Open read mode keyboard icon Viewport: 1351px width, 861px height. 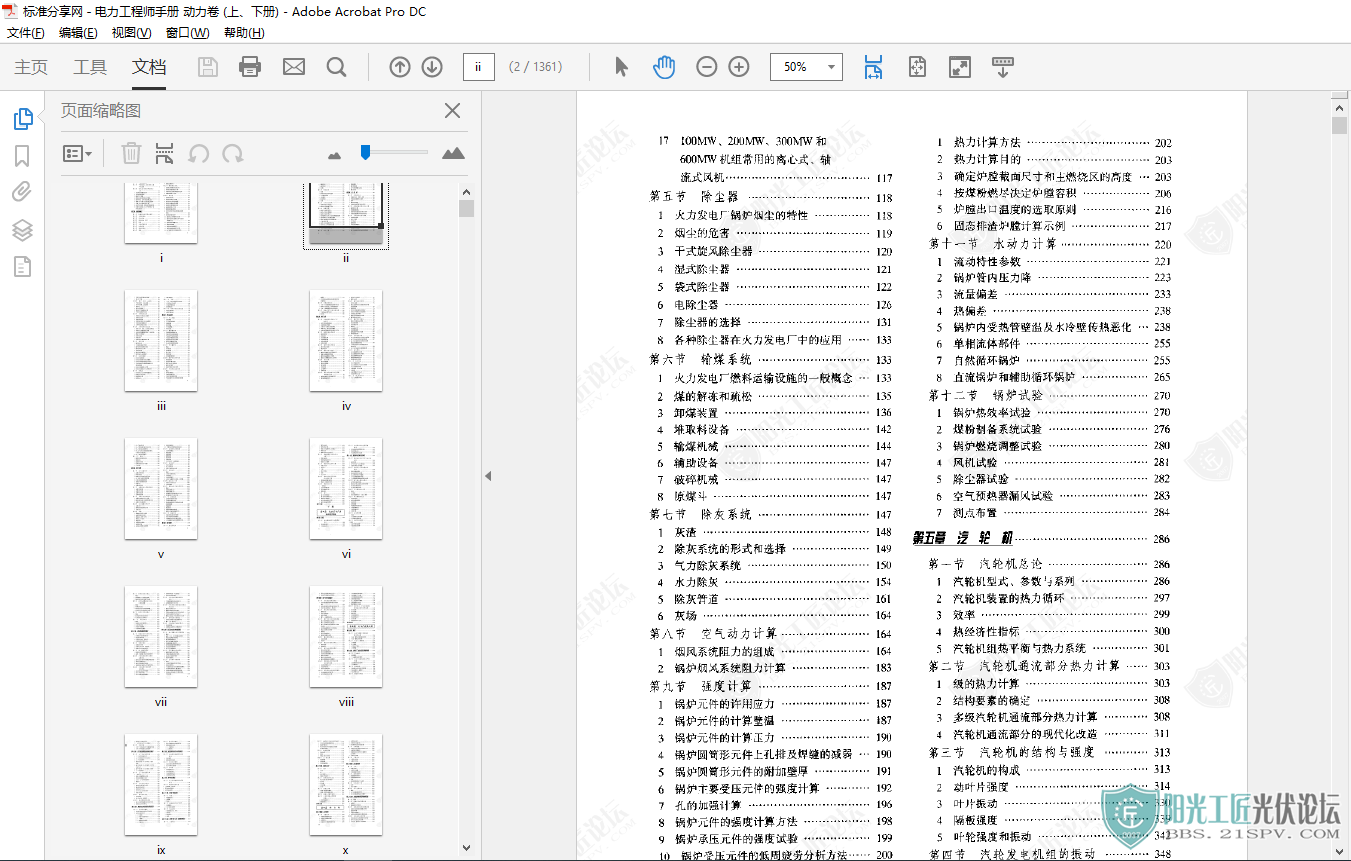(x=1002, y=67)
